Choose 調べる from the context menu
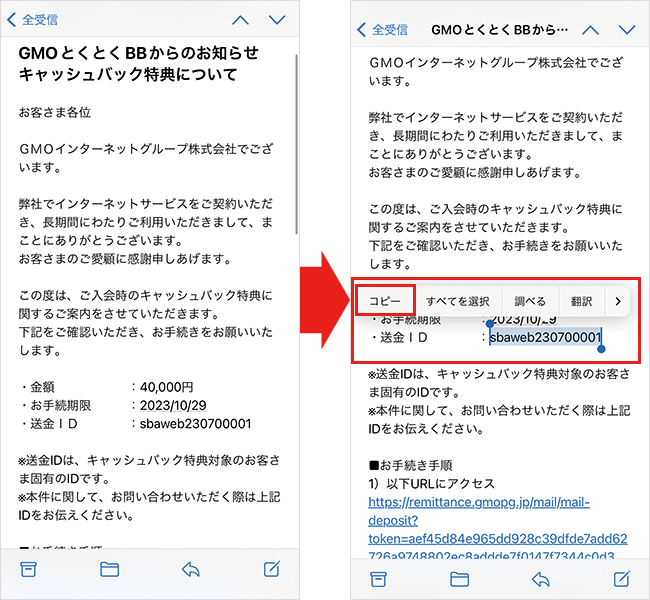This screenshot has height=600, width=650. point(530,300)
